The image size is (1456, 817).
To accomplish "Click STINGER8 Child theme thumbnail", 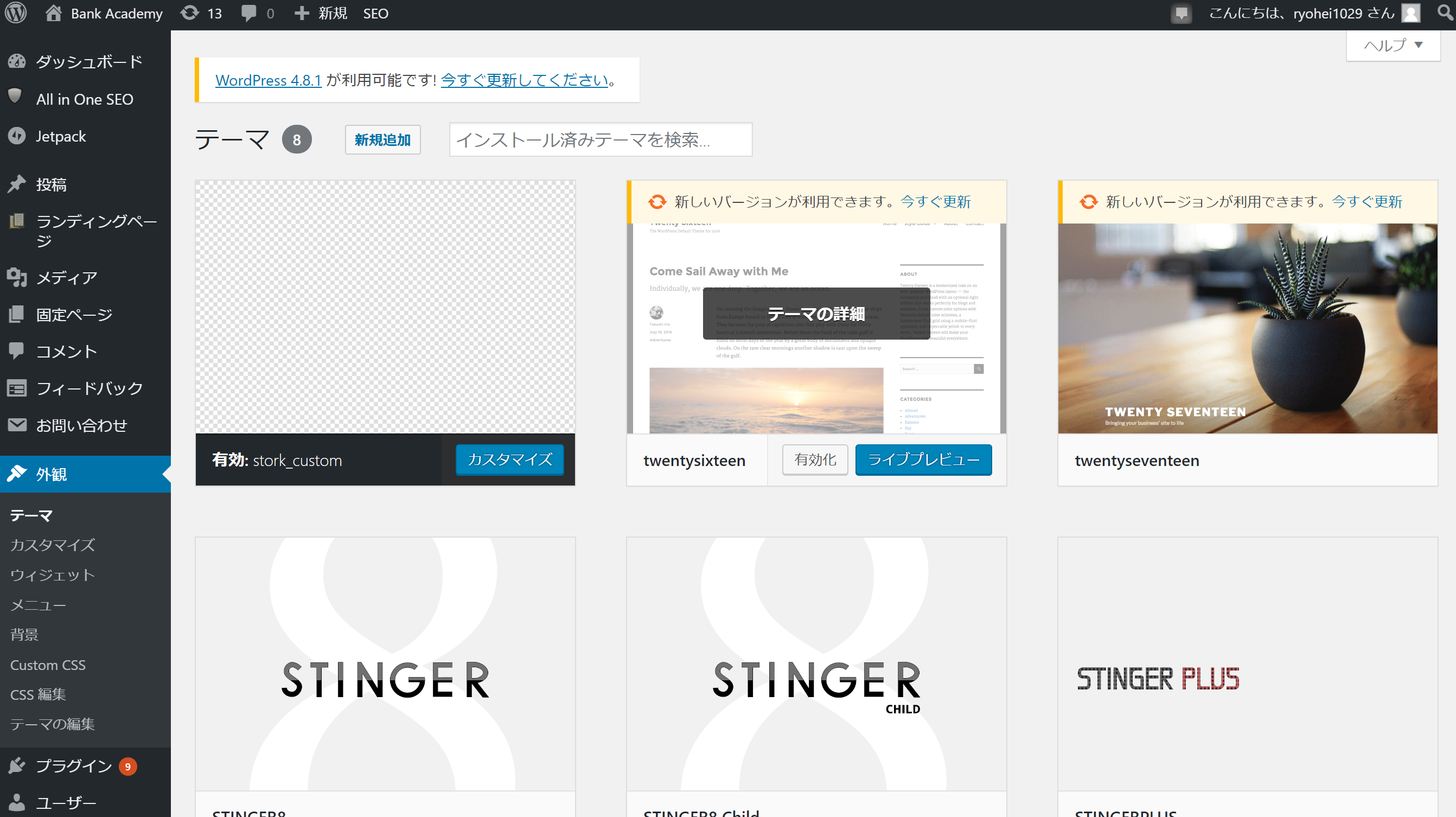I will click(x=816, y=664).
